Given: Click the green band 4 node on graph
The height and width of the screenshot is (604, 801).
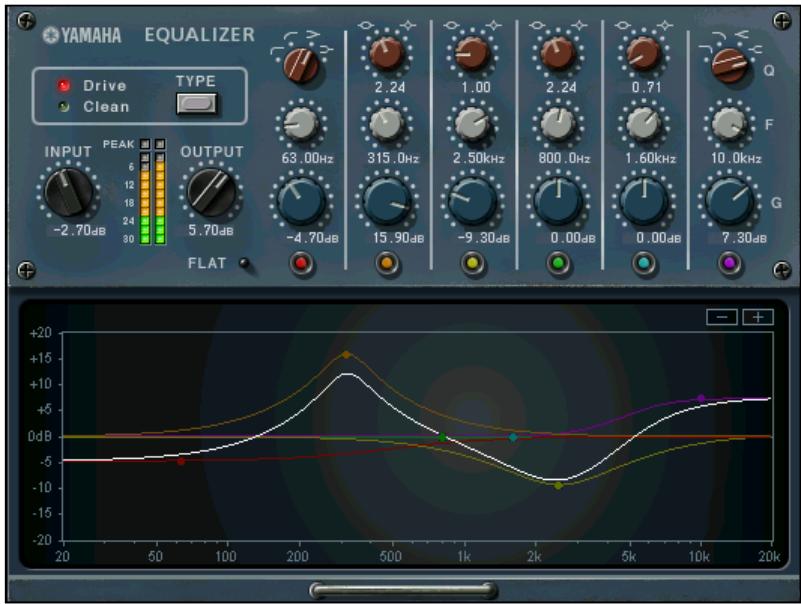Looking at the screenshot, I should 442,437.
